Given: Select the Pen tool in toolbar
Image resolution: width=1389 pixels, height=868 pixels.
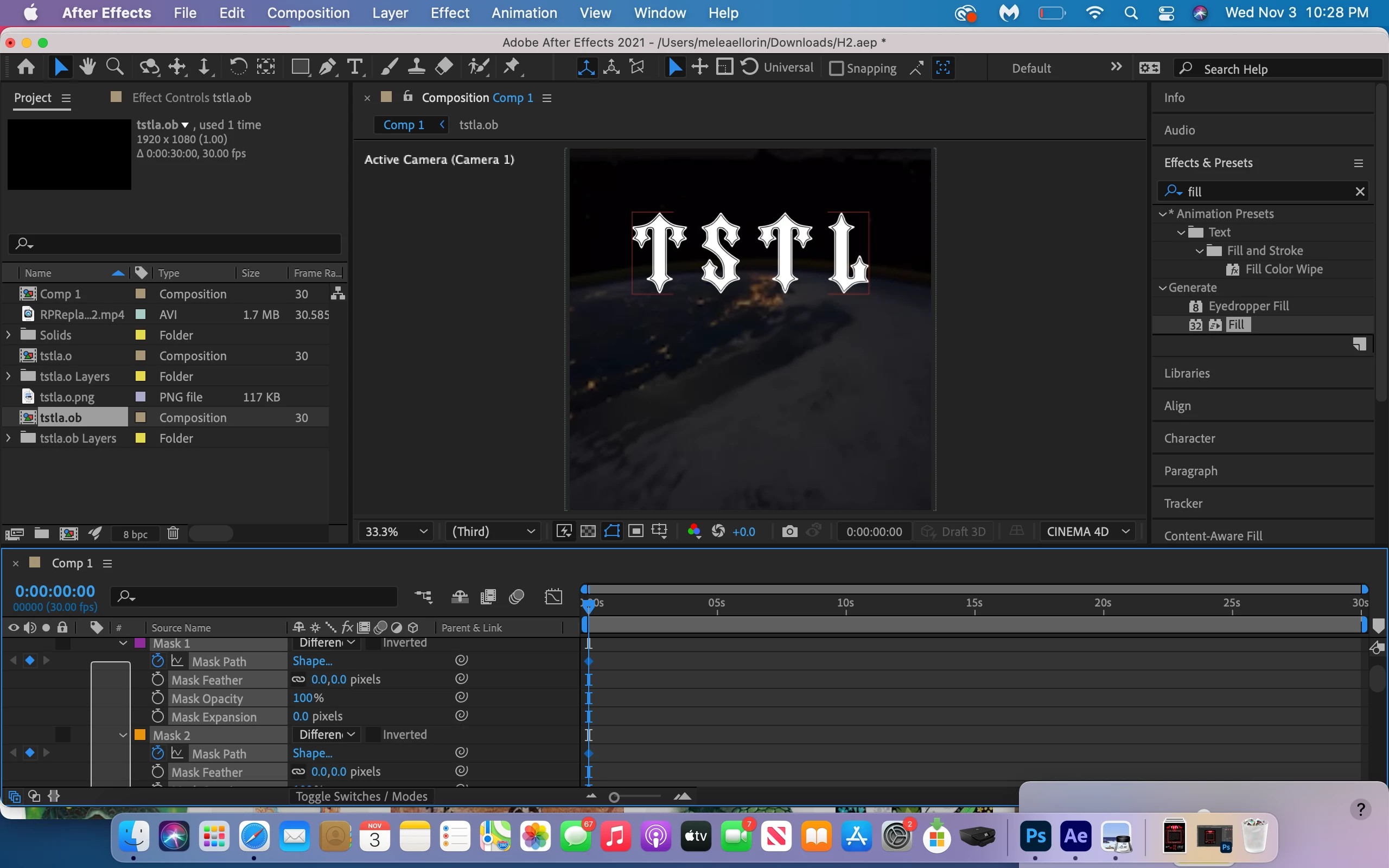Looking at the screenshot, I should (x=328, y=68).
